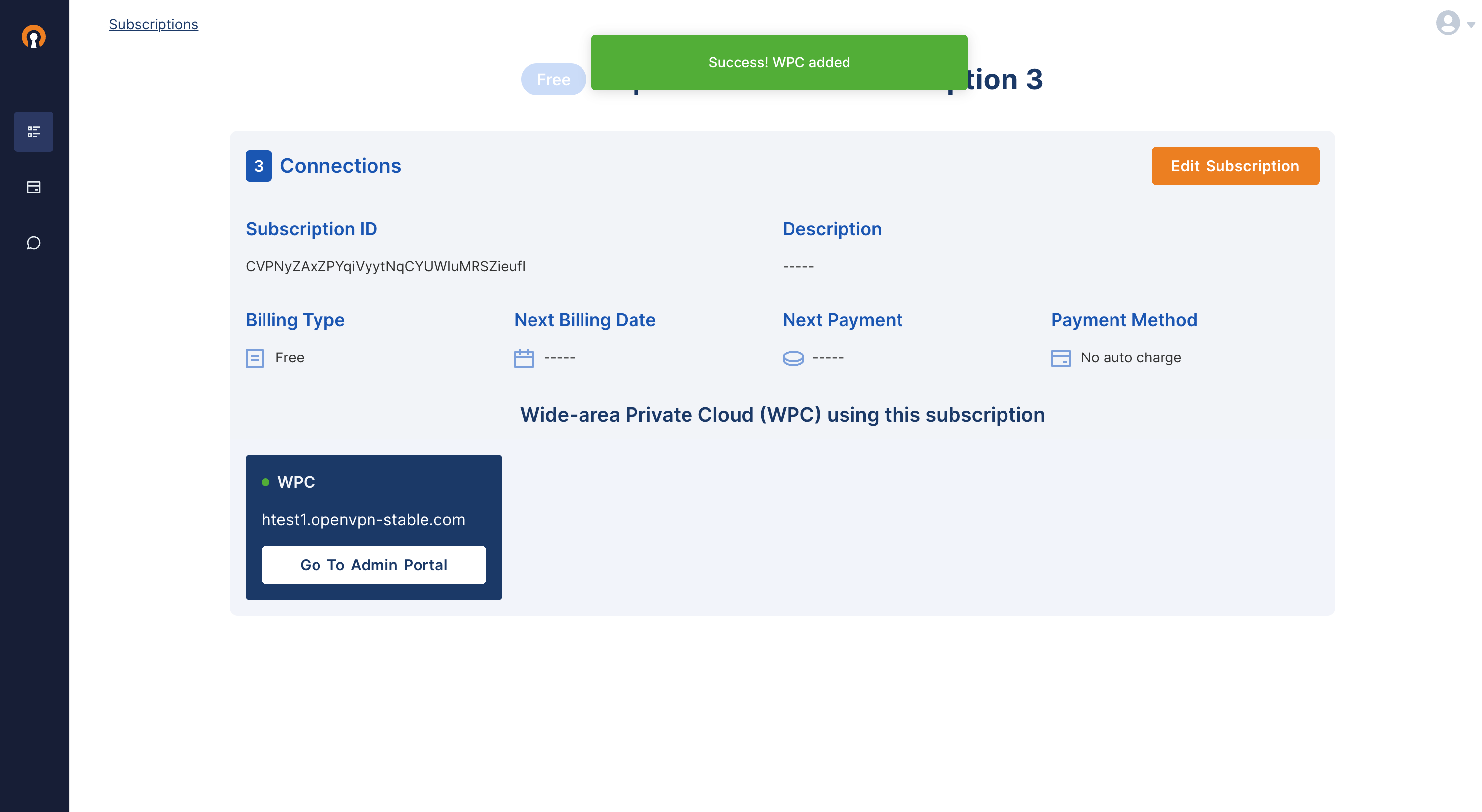Open the user account avatar menu

pos(1447,23)
